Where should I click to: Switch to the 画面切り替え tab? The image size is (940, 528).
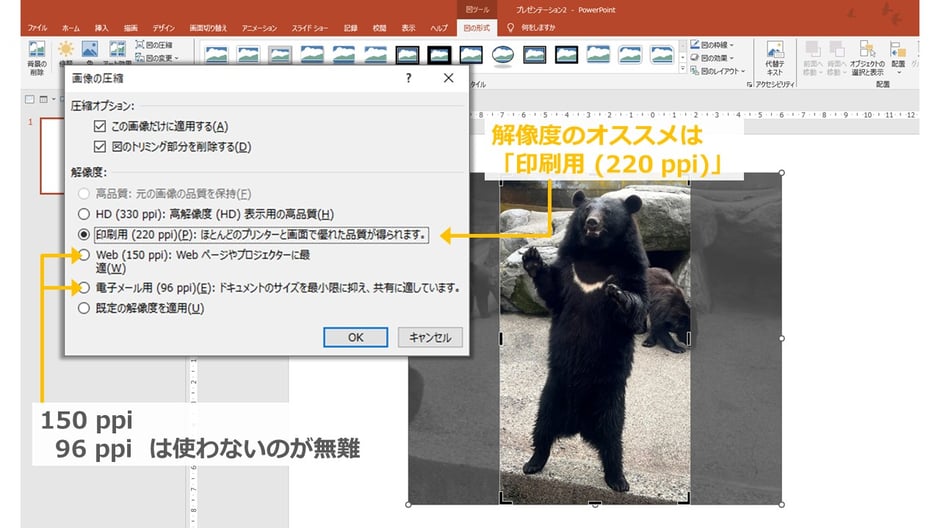coord(208,28)
